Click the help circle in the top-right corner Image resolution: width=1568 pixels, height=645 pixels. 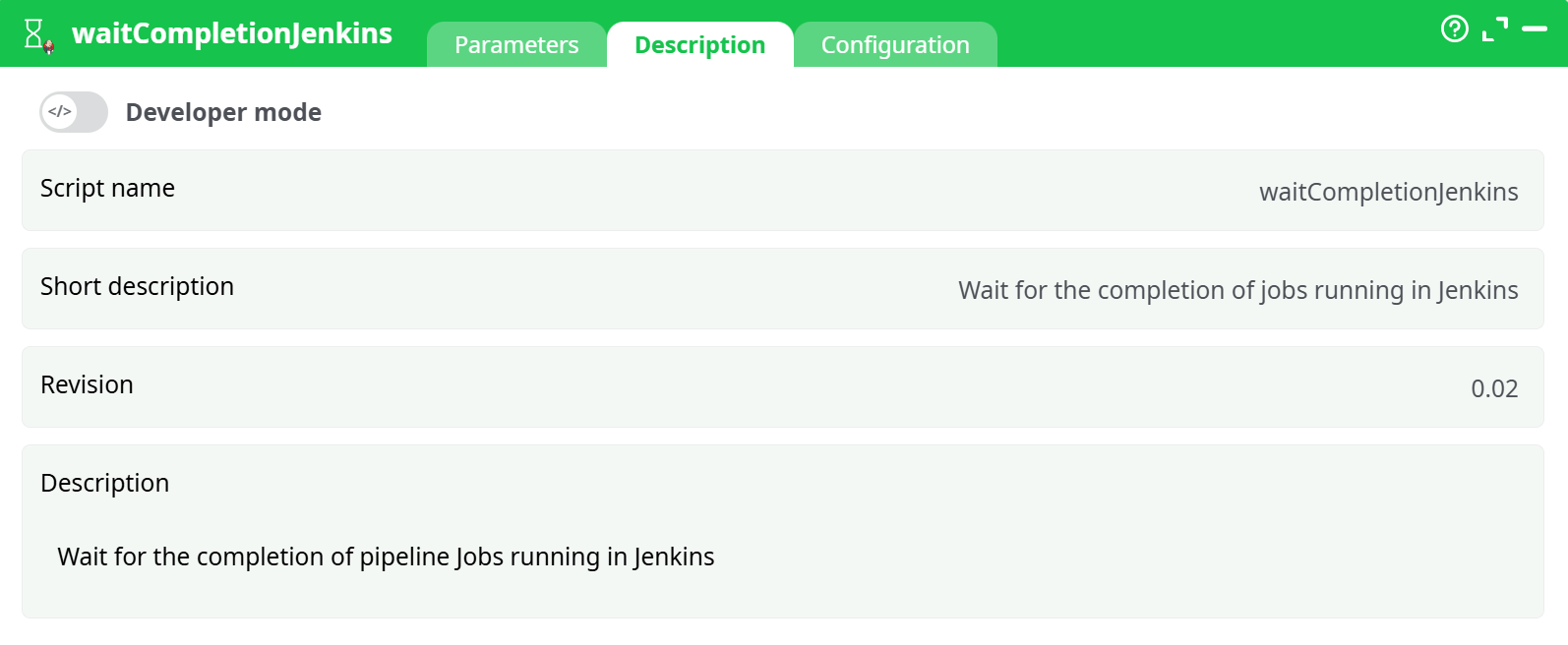1454,29
